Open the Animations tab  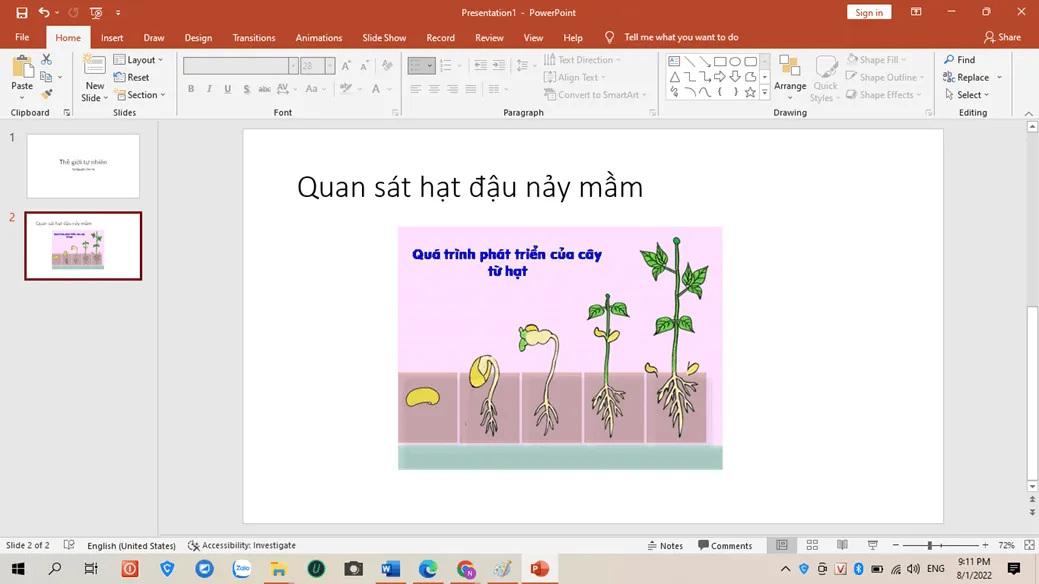(x=318, y=37)
